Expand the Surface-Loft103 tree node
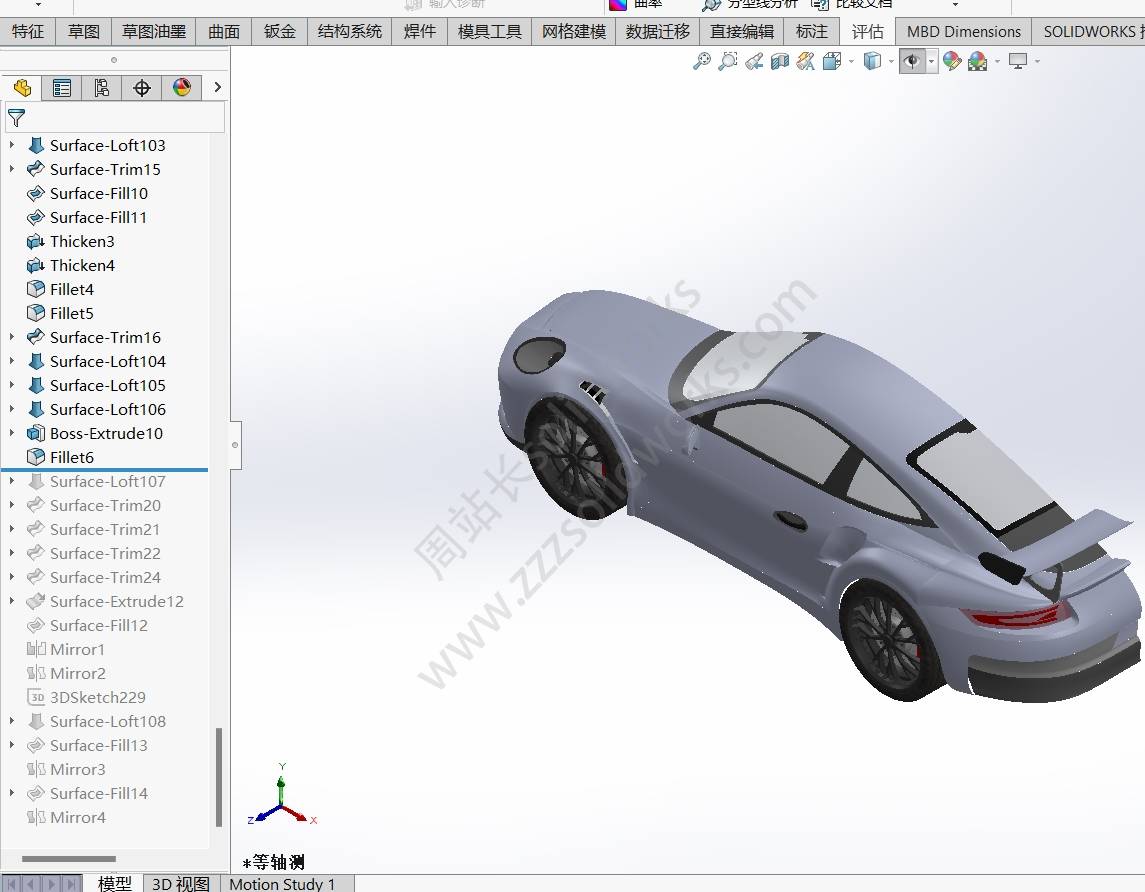1145x892 pixels. (x=12, y=145)
